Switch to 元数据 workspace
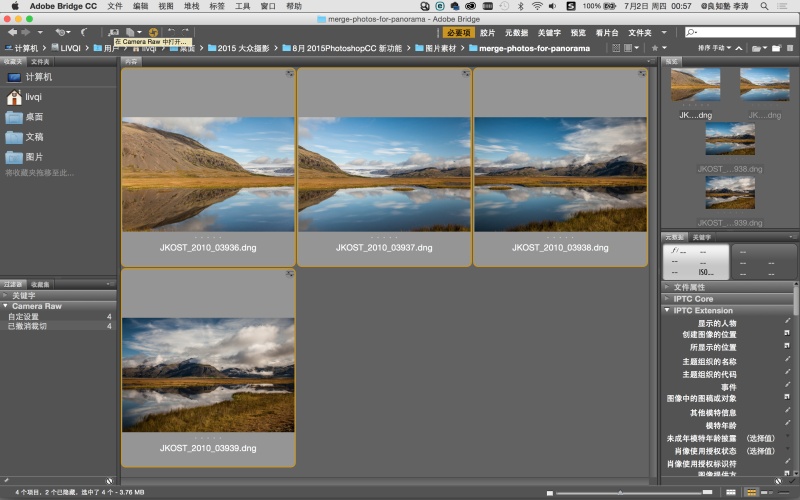Viewport: 800px width, 500px height. click(x=516, y=33)
